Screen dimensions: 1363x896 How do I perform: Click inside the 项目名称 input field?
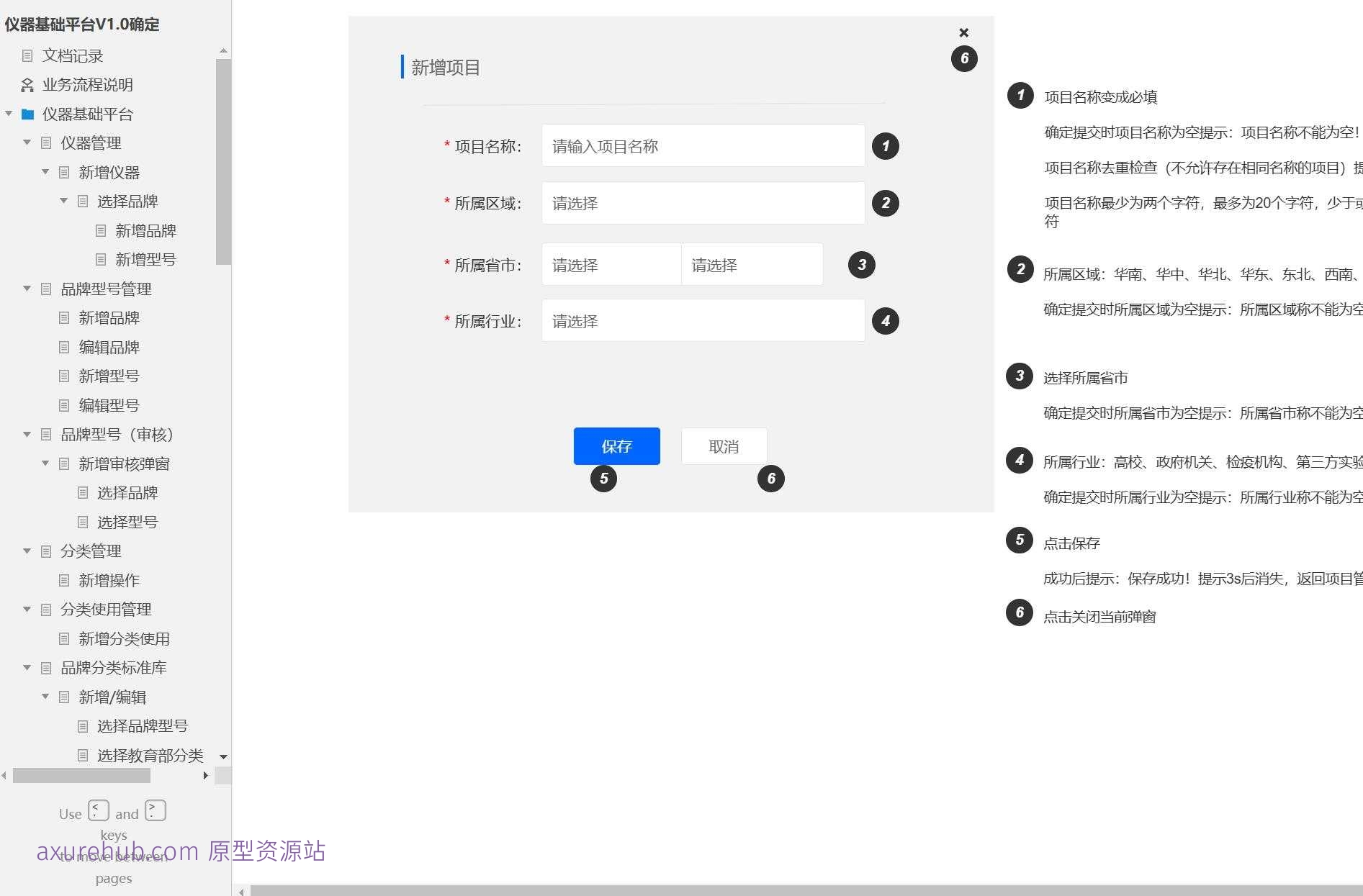pos(702,145)
